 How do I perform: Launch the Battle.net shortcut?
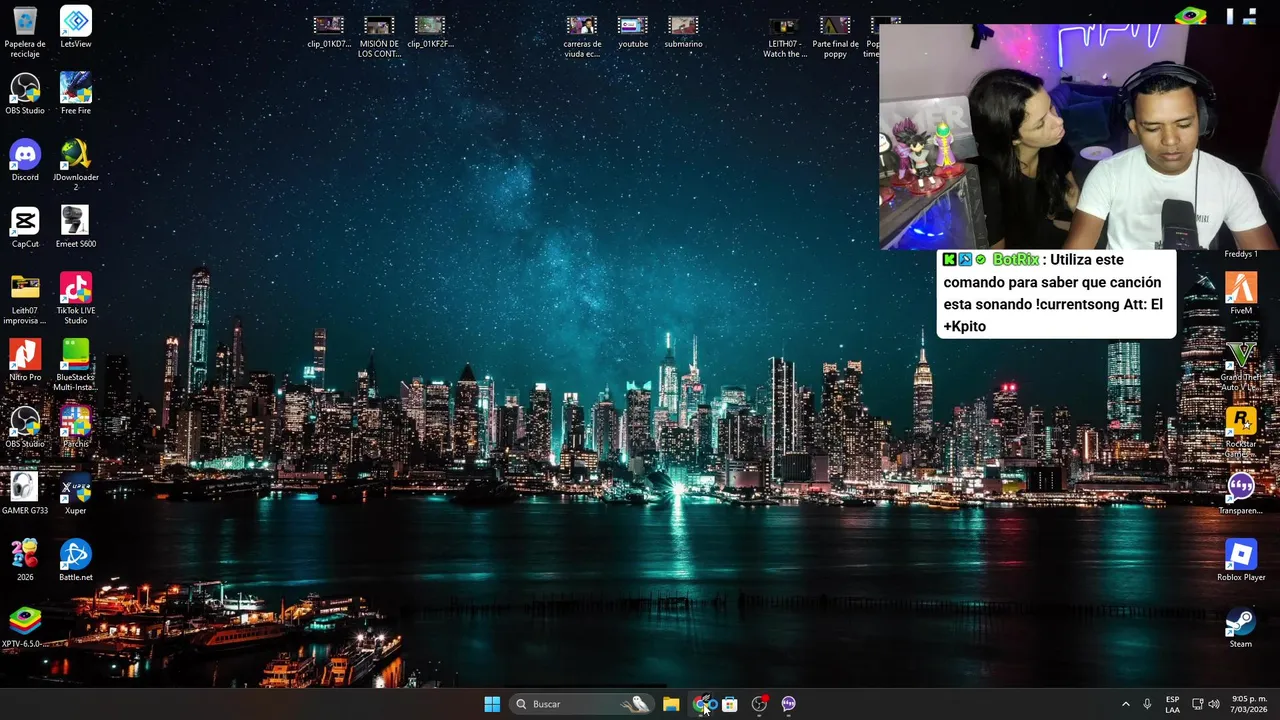point(76,560)
